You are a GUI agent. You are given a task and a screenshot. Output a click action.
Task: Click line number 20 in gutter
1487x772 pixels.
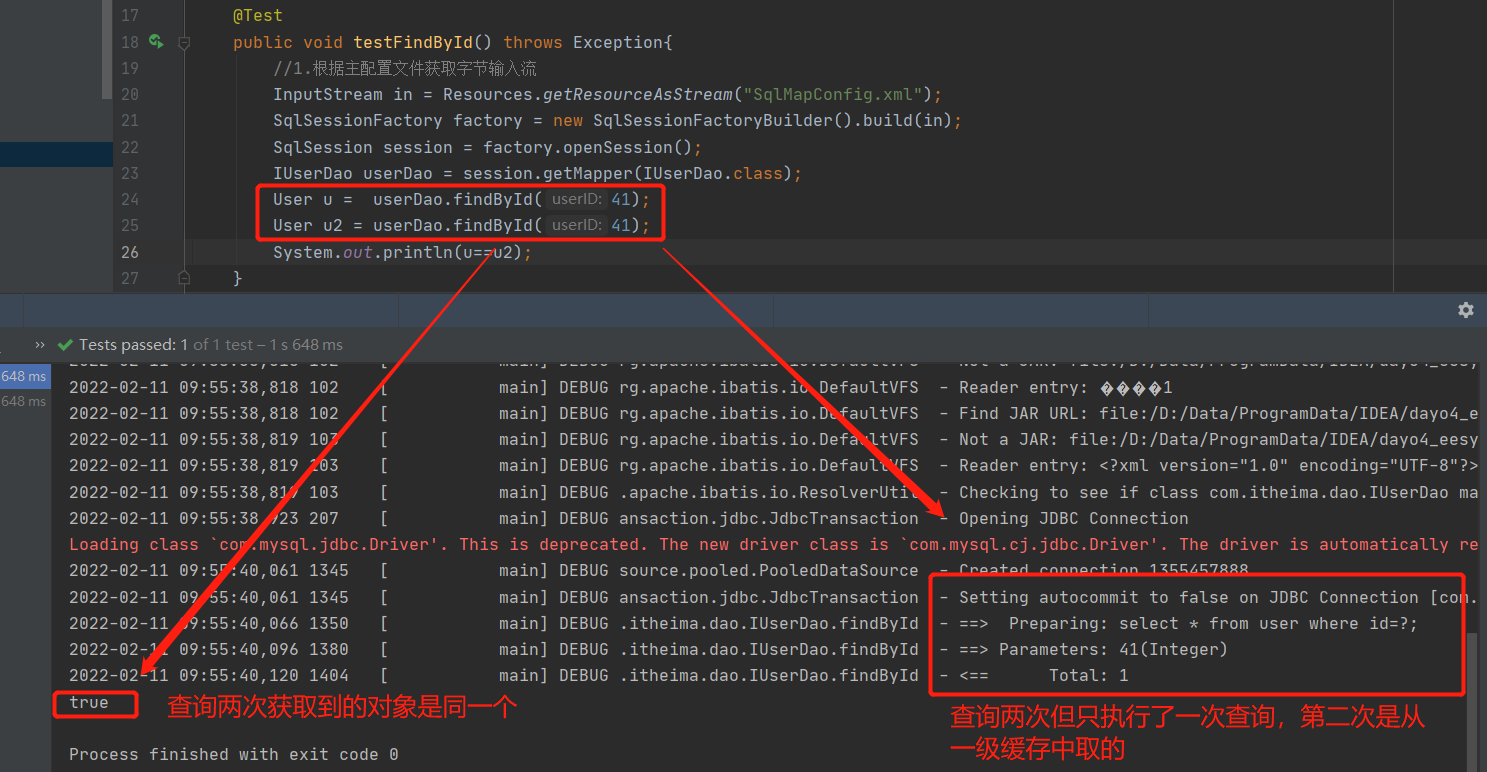tap(130, 94)
